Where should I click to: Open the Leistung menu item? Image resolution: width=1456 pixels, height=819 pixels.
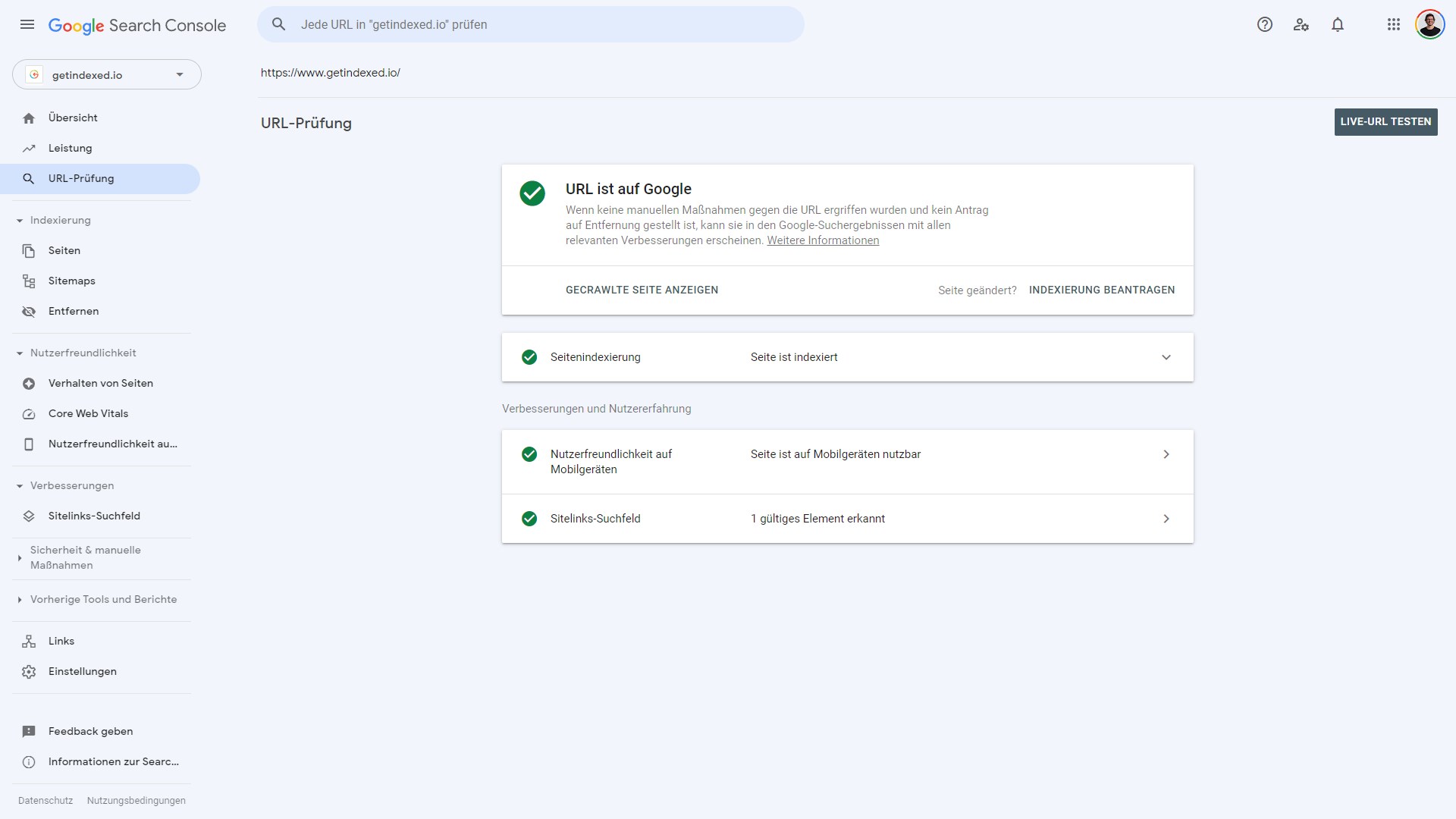[x=70, y=149]
